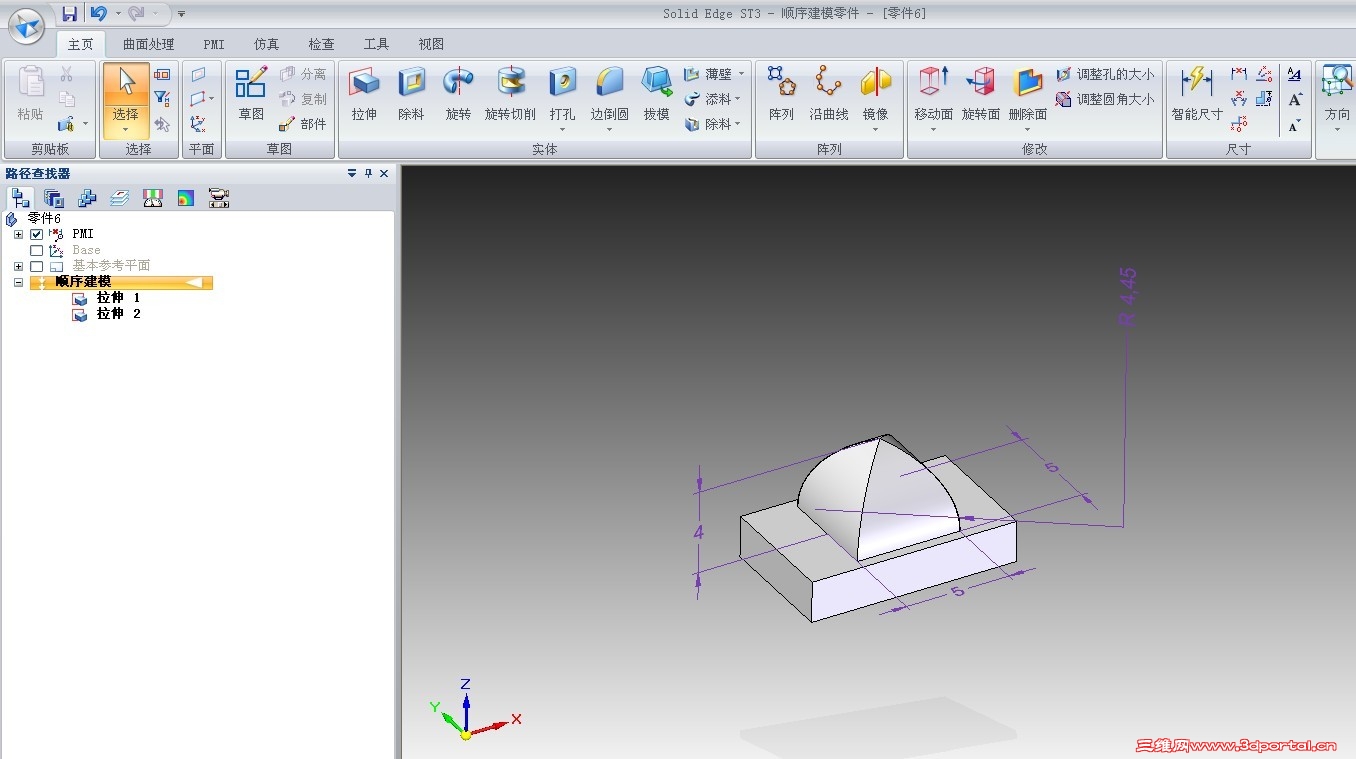Expand the PMI tree node
This screenshot has width=1356, height=759.
(x=18, y=234)
